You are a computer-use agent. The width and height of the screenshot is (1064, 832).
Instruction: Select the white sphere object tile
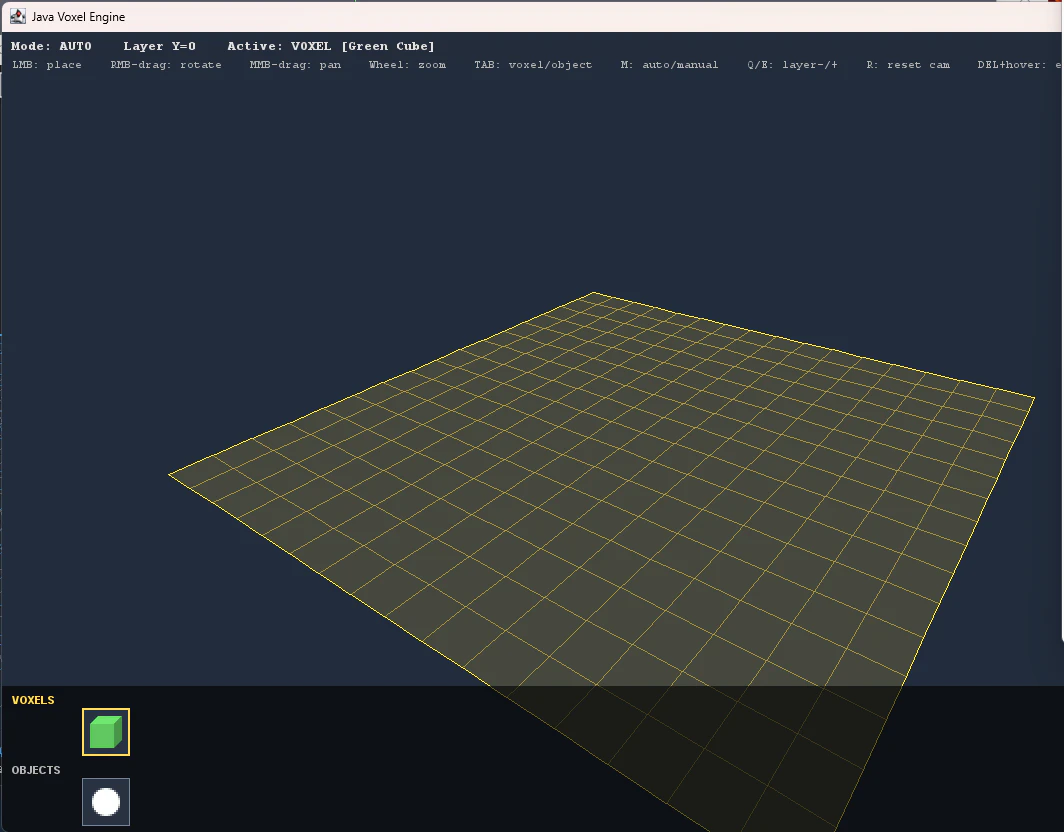click(x=106, y=801)
